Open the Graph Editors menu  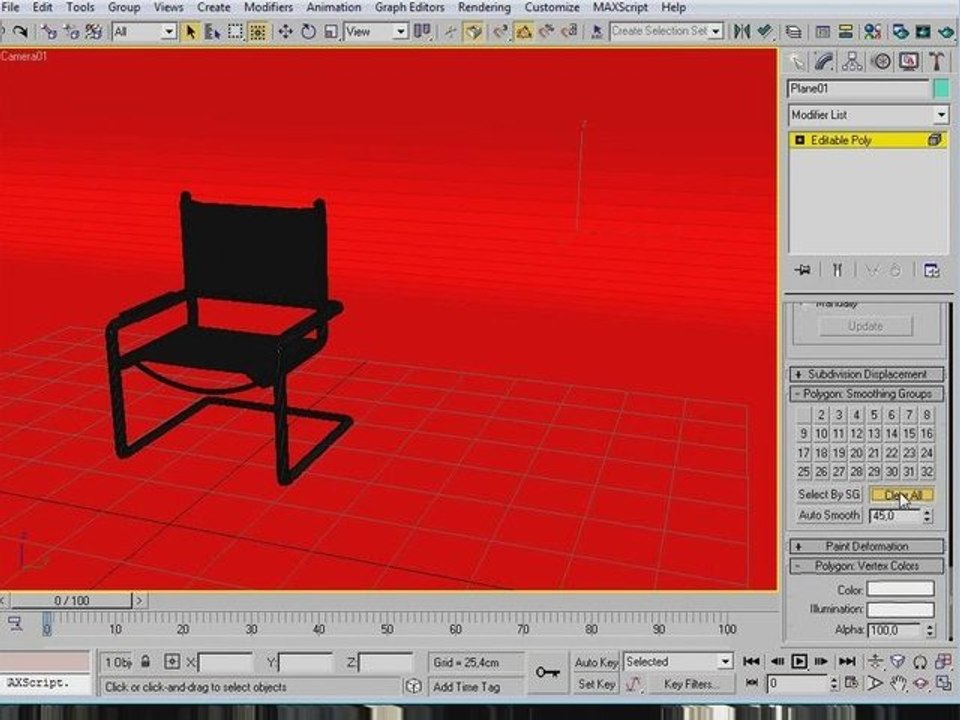410,7
